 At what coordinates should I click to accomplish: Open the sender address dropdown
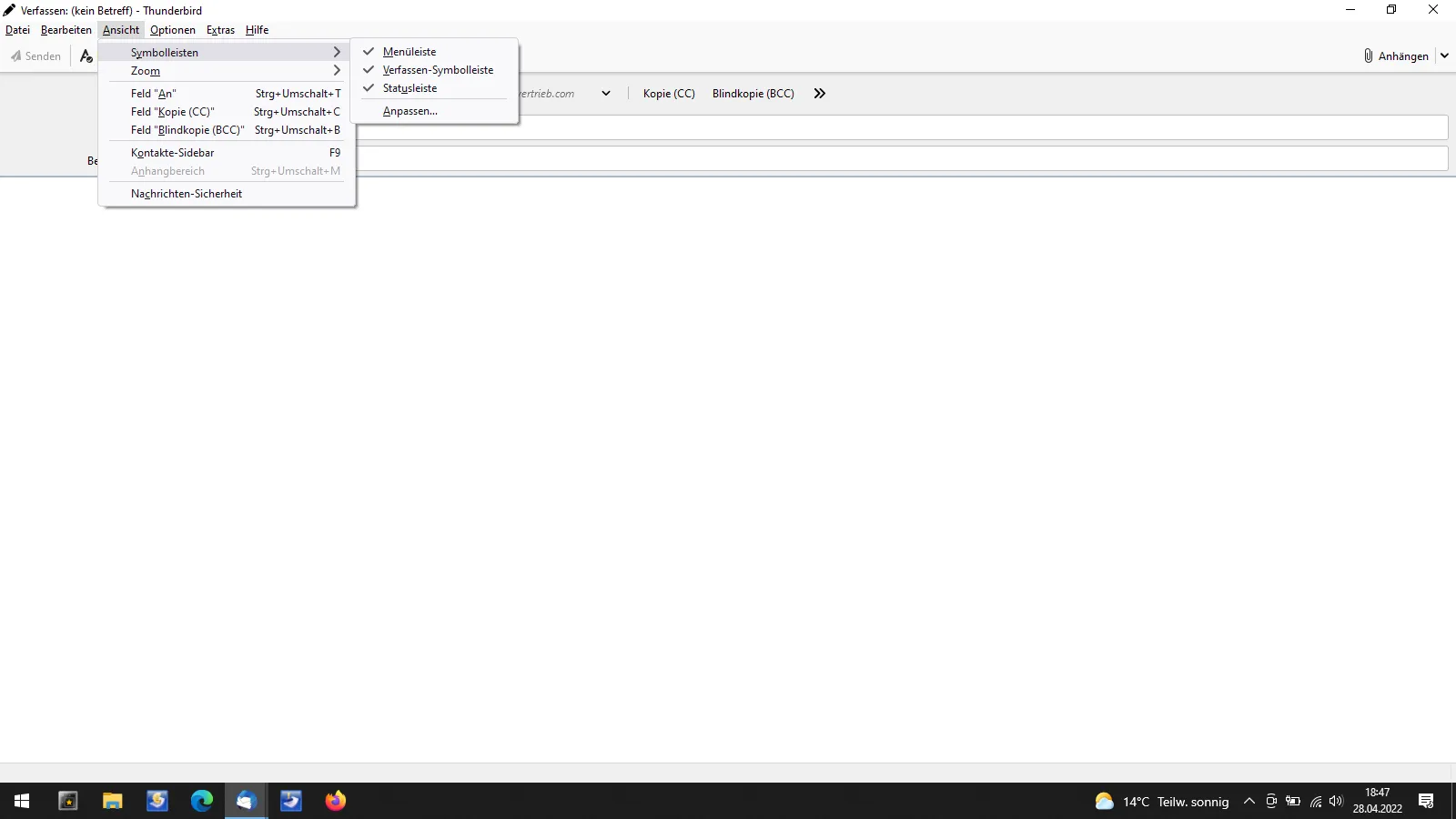point(606,94)
